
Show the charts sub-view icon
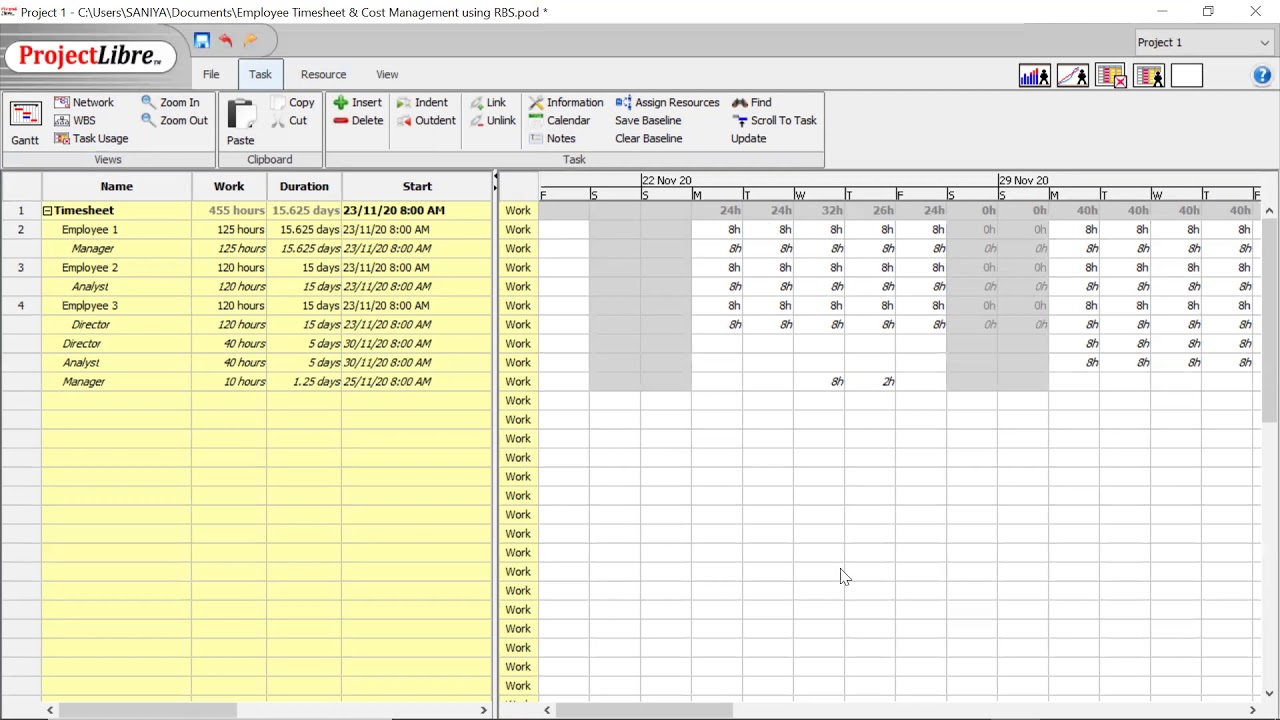point(1072,76)
